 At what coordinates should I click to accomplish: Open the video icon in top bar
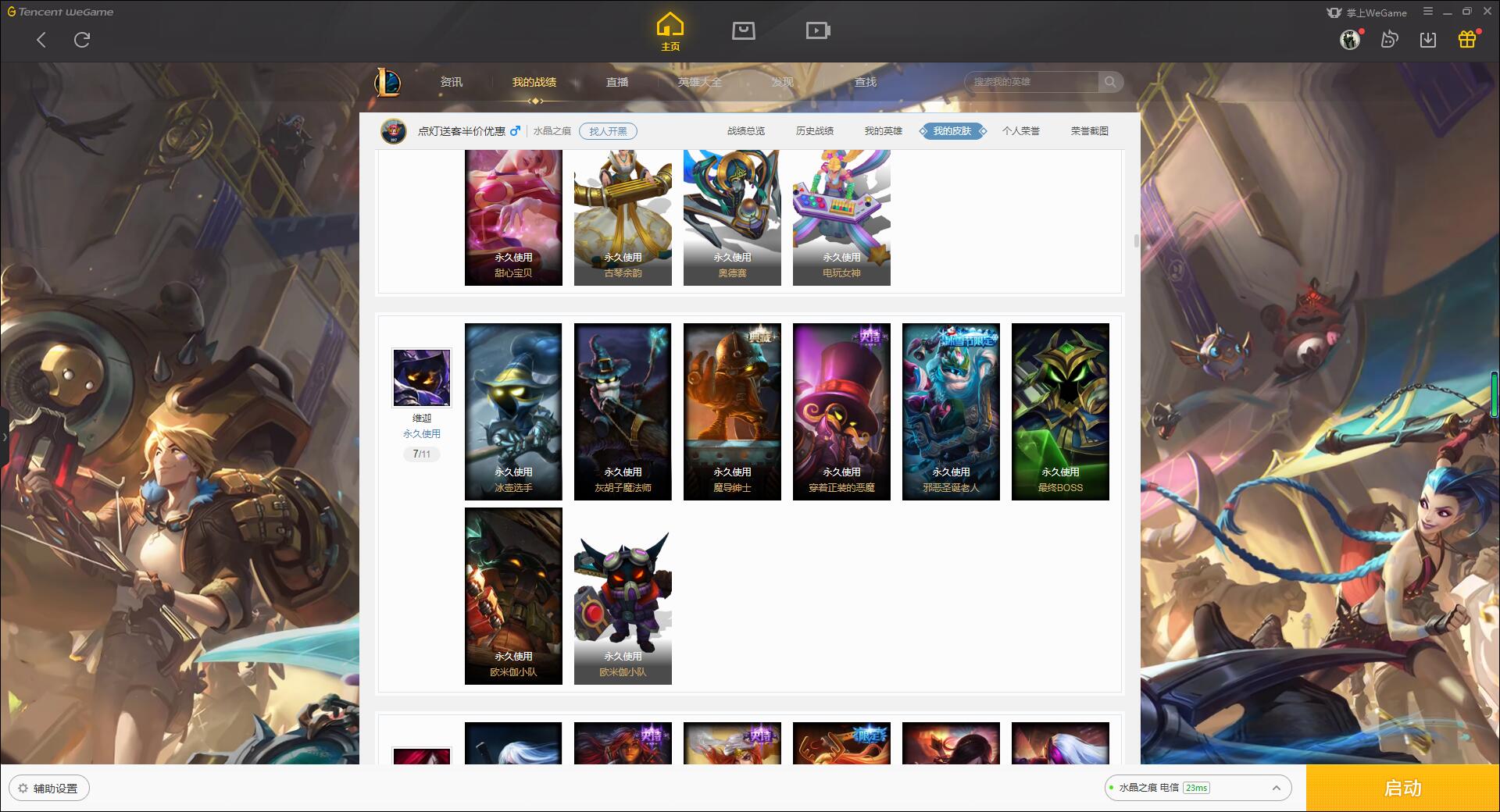(x=817, y=30)
